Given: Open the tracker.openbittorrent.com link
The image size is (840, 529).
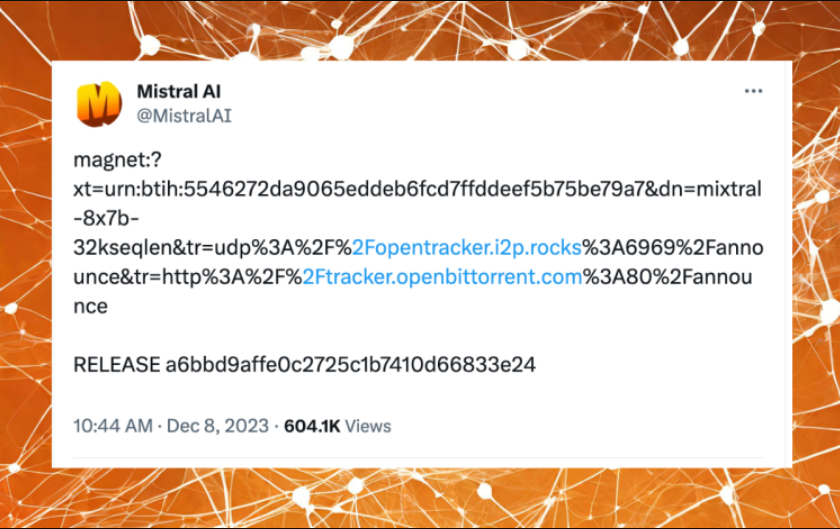Looking at the screenshot, I should point(442,277).
